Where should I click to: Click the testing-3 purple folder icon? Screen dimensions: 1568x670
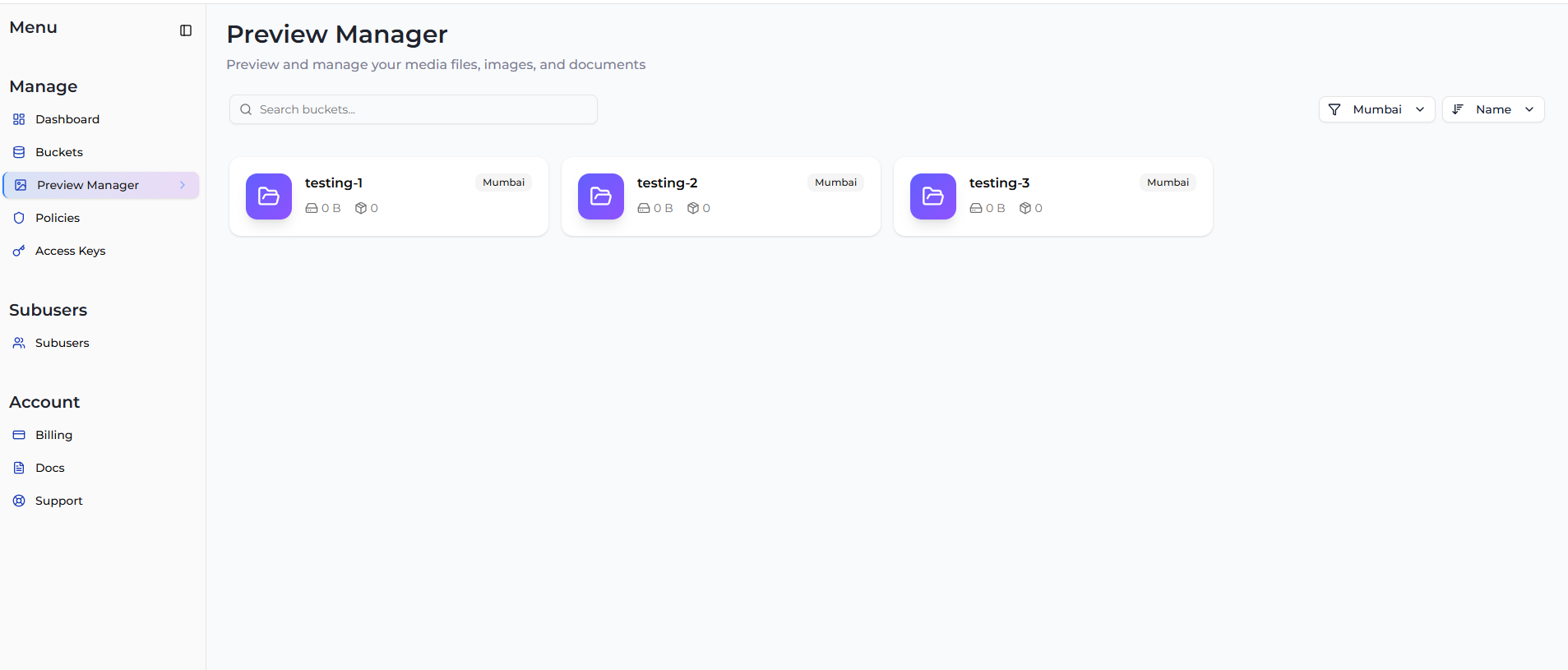[x=933, y=196]
